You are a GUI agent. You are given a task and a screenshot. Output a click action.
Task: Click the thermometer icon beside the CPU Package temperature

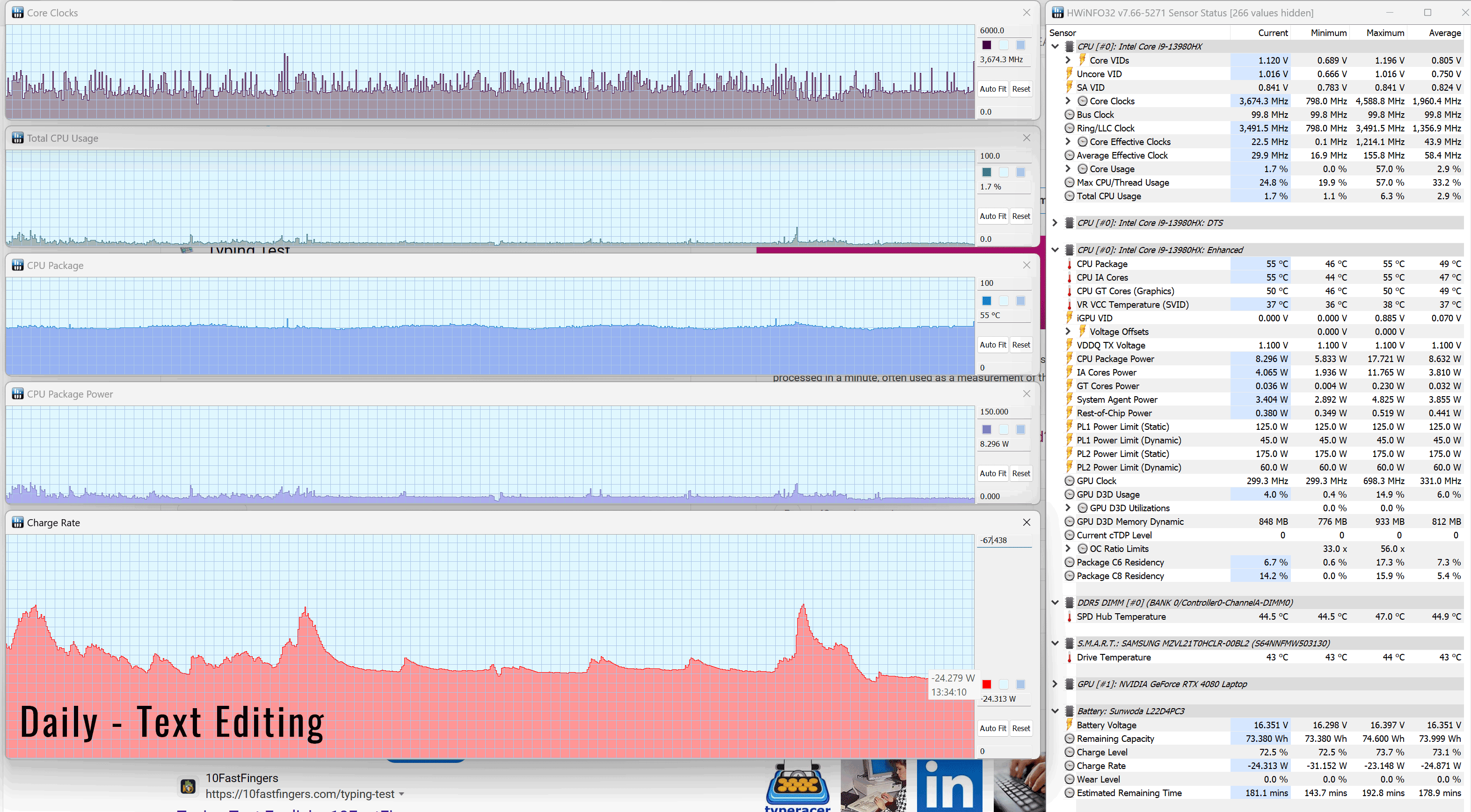[x=1069, y=264]
